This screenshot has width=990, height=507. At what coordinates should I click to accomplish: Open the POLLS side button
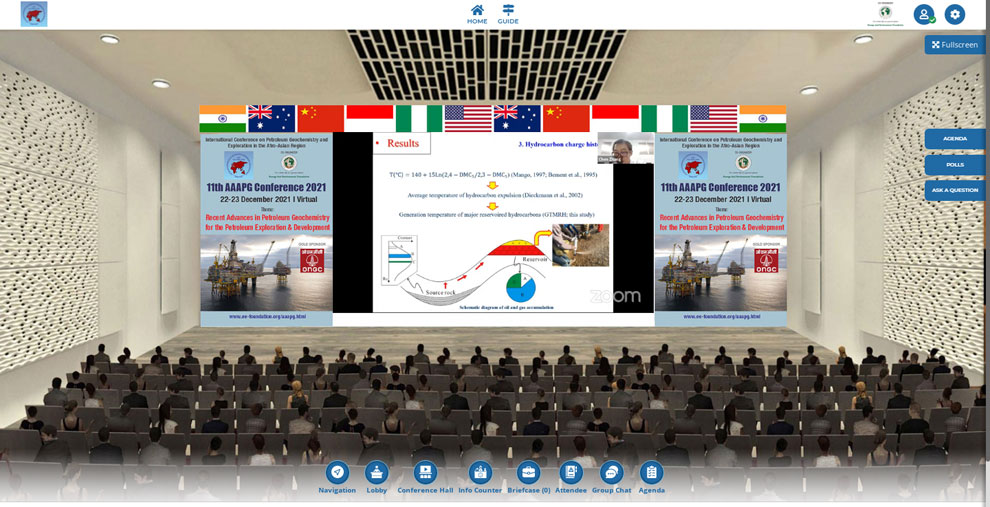coord(955,165)
